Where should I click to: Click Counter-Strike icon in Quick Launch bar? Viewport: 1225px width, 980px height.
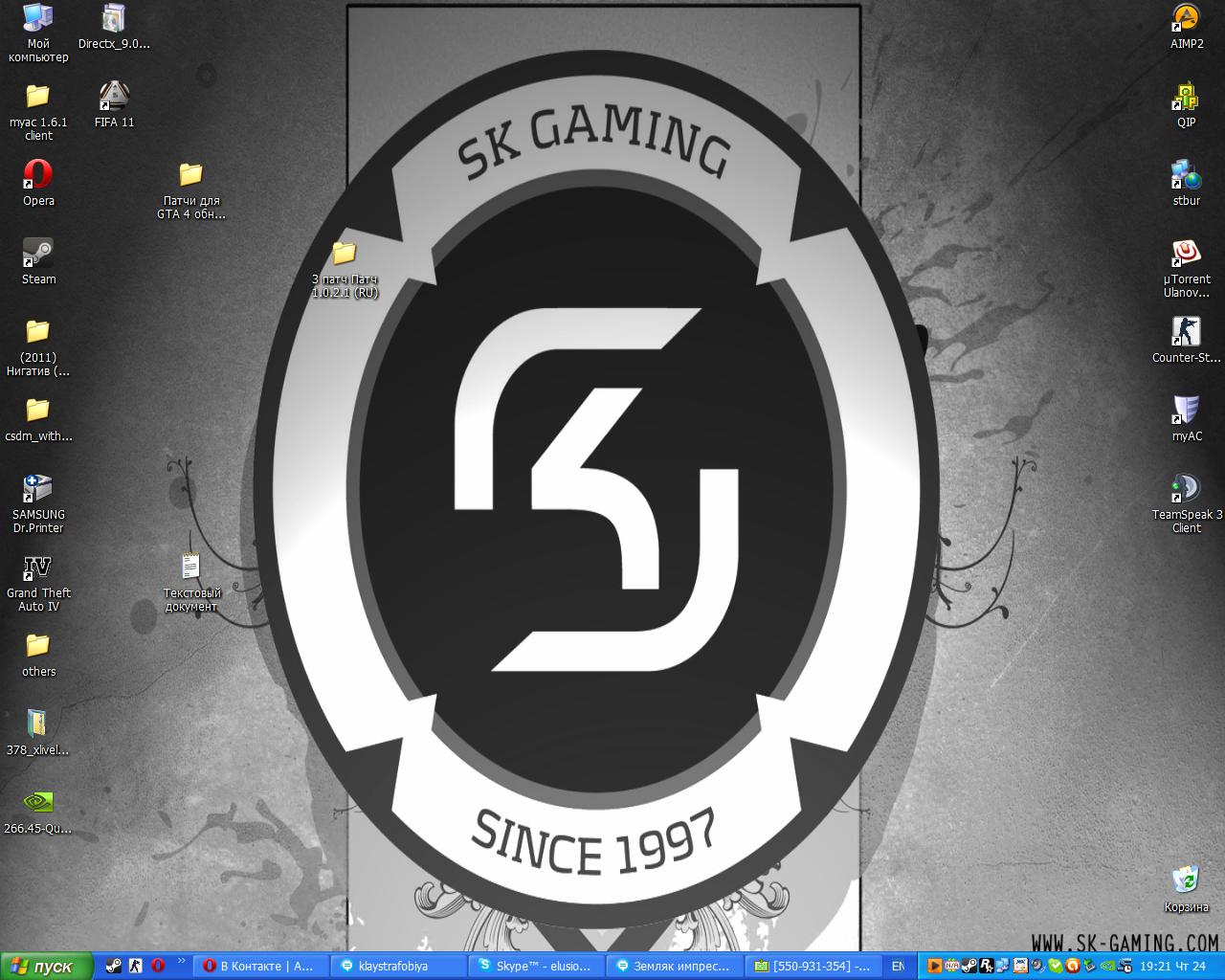136,967
